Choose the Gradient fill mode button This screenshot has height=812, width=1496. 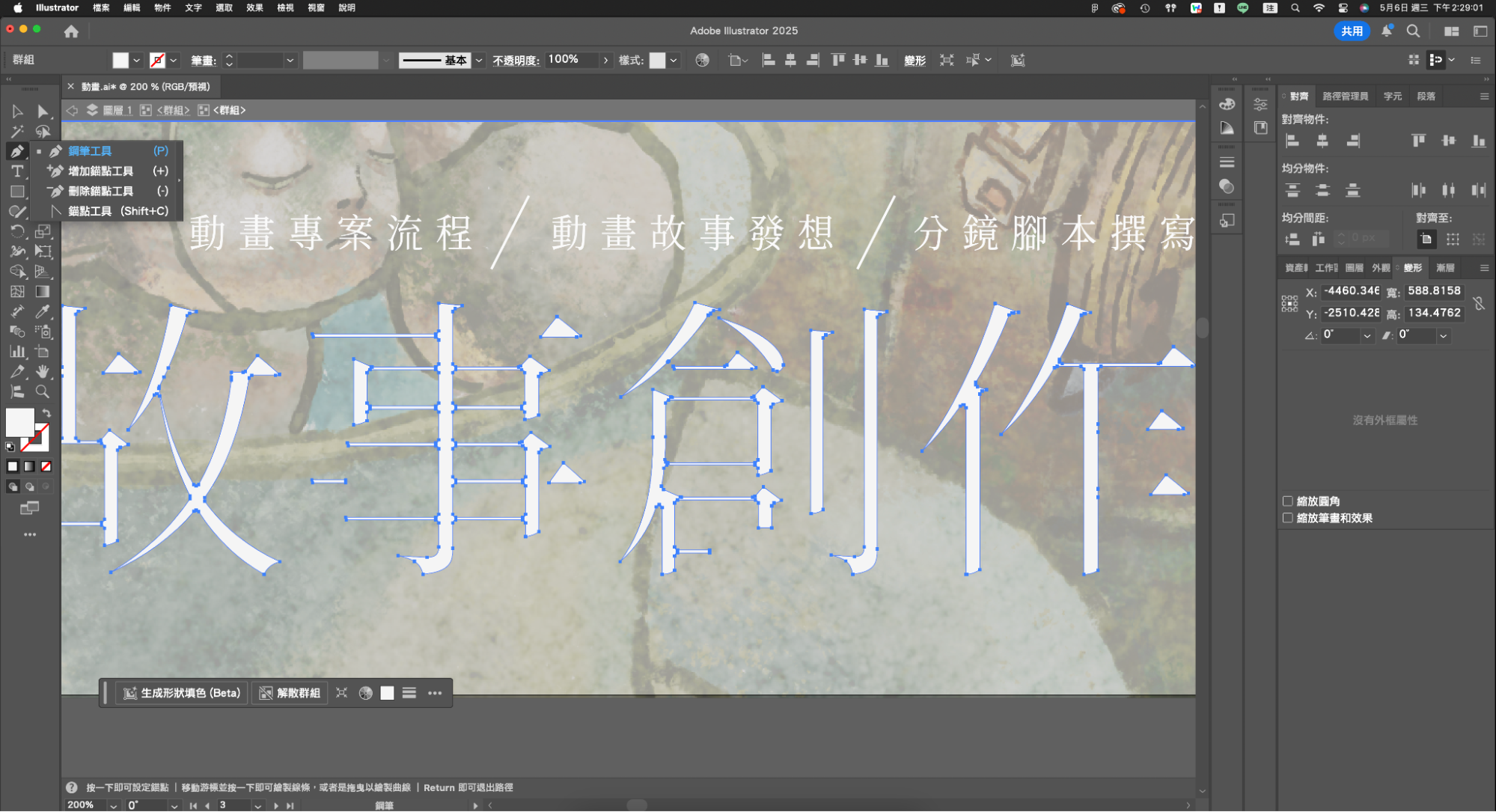pos(29,466)
